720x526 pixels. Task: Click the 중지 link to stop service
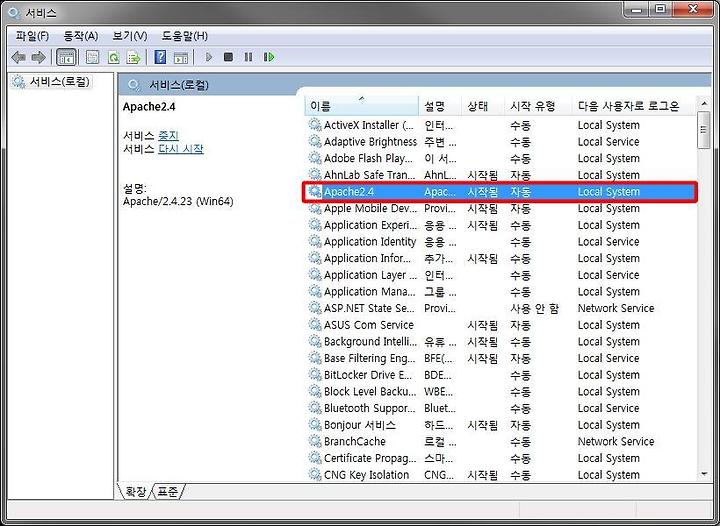tap(168, 136)
